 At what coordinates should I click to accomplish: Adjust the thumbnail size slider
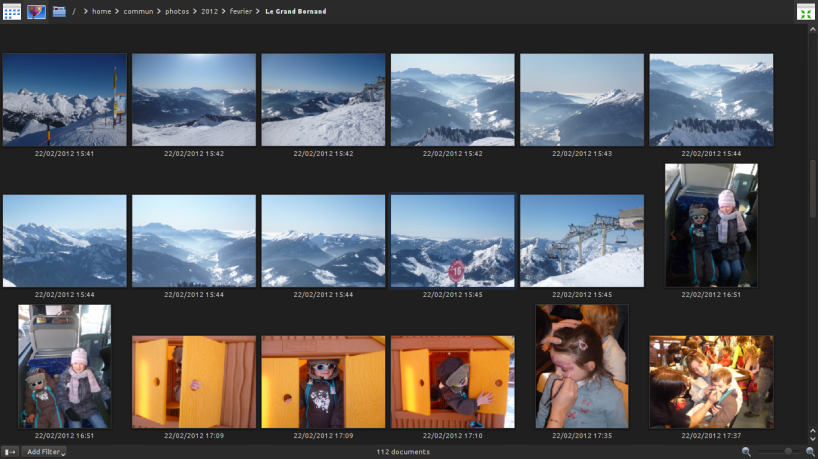click(x=787, y=452)
